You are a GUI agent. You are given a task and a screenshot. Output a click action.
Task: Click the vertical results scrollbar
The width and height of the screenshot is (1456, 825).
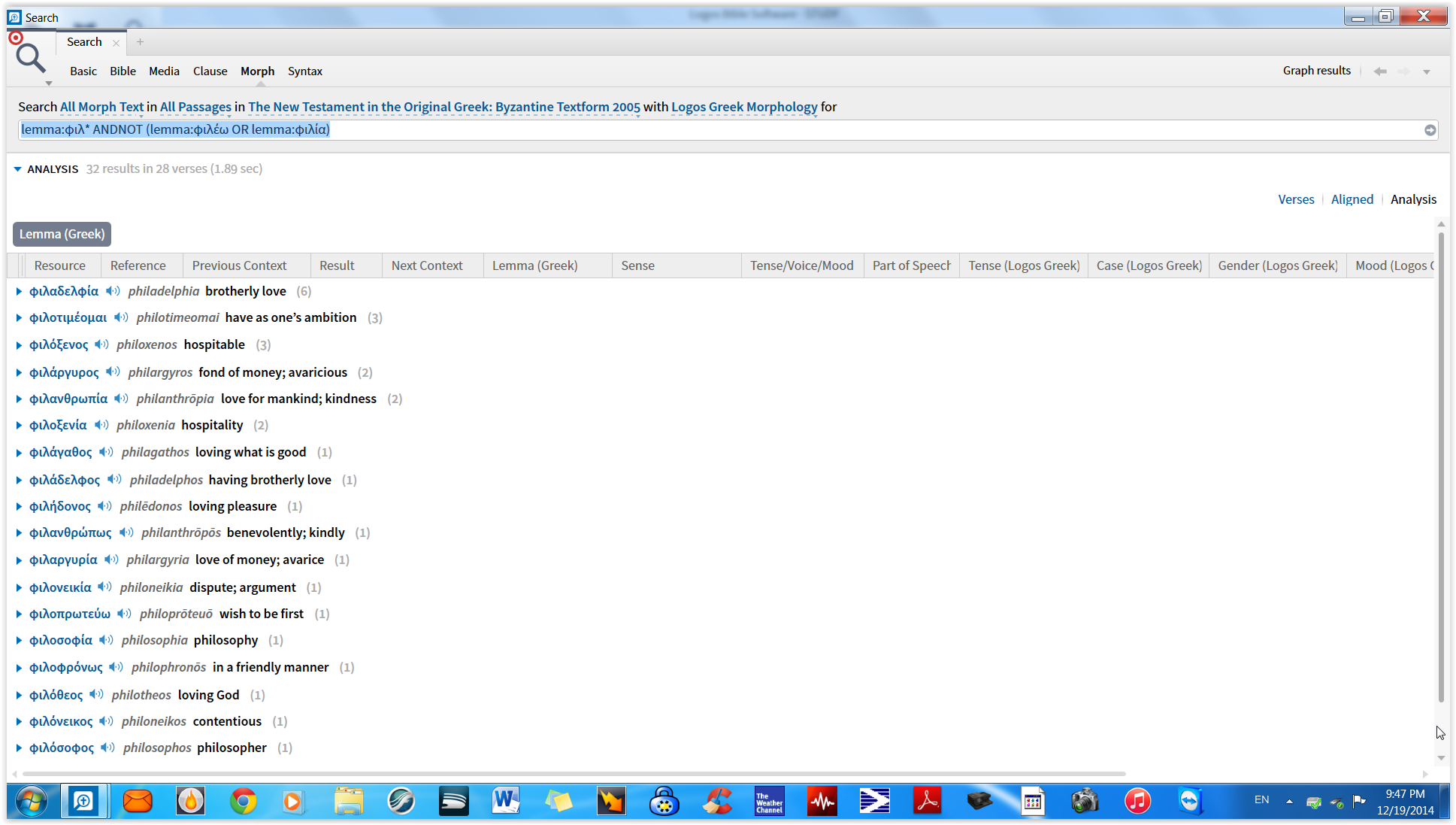(x=1441, y=466)
